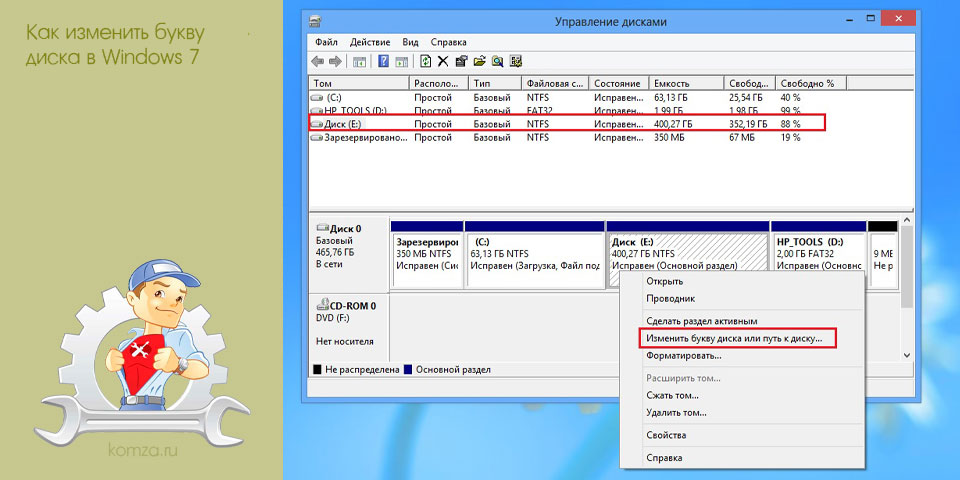Image resolution: width=960 pixels, height=480 pixels.
Task: Click the open folder toolbar icon
Action: 479,61
